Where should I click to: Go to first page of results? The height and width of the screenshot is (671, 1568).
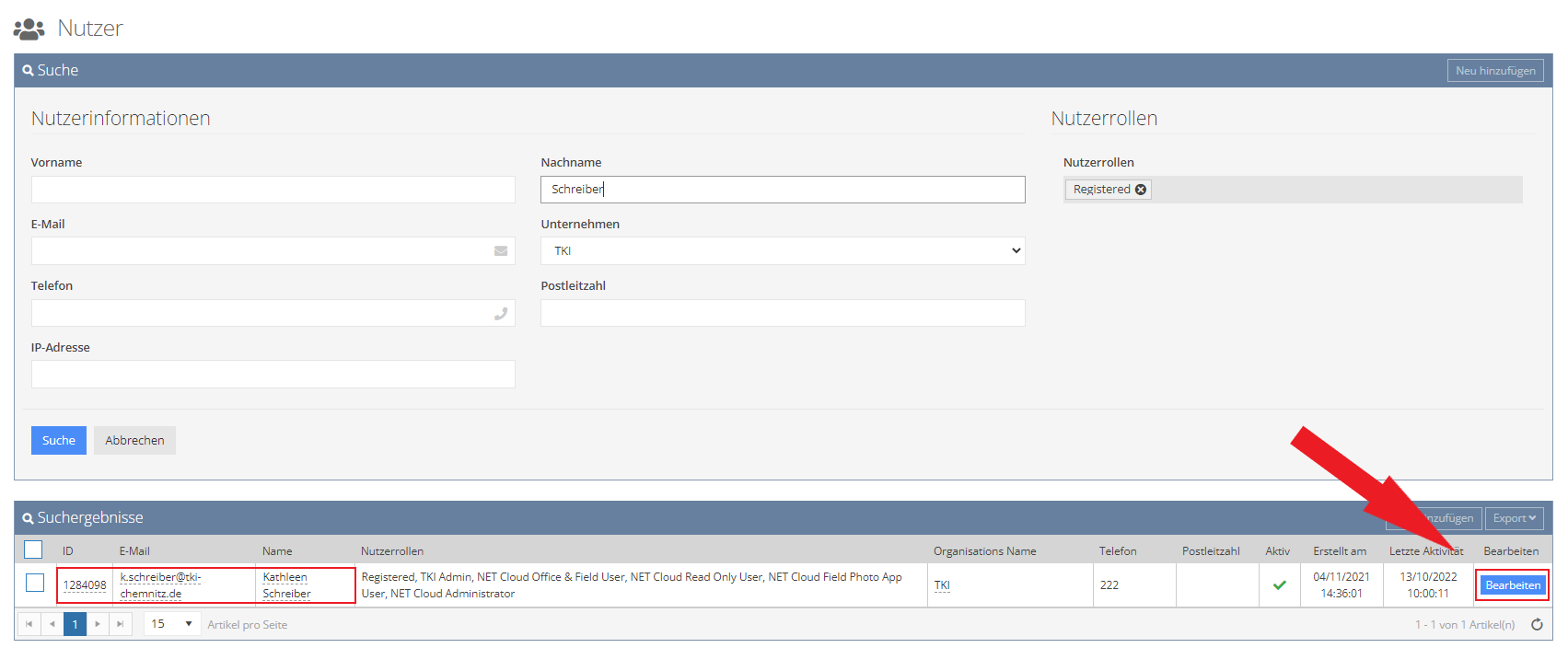[x=29, y=624]
